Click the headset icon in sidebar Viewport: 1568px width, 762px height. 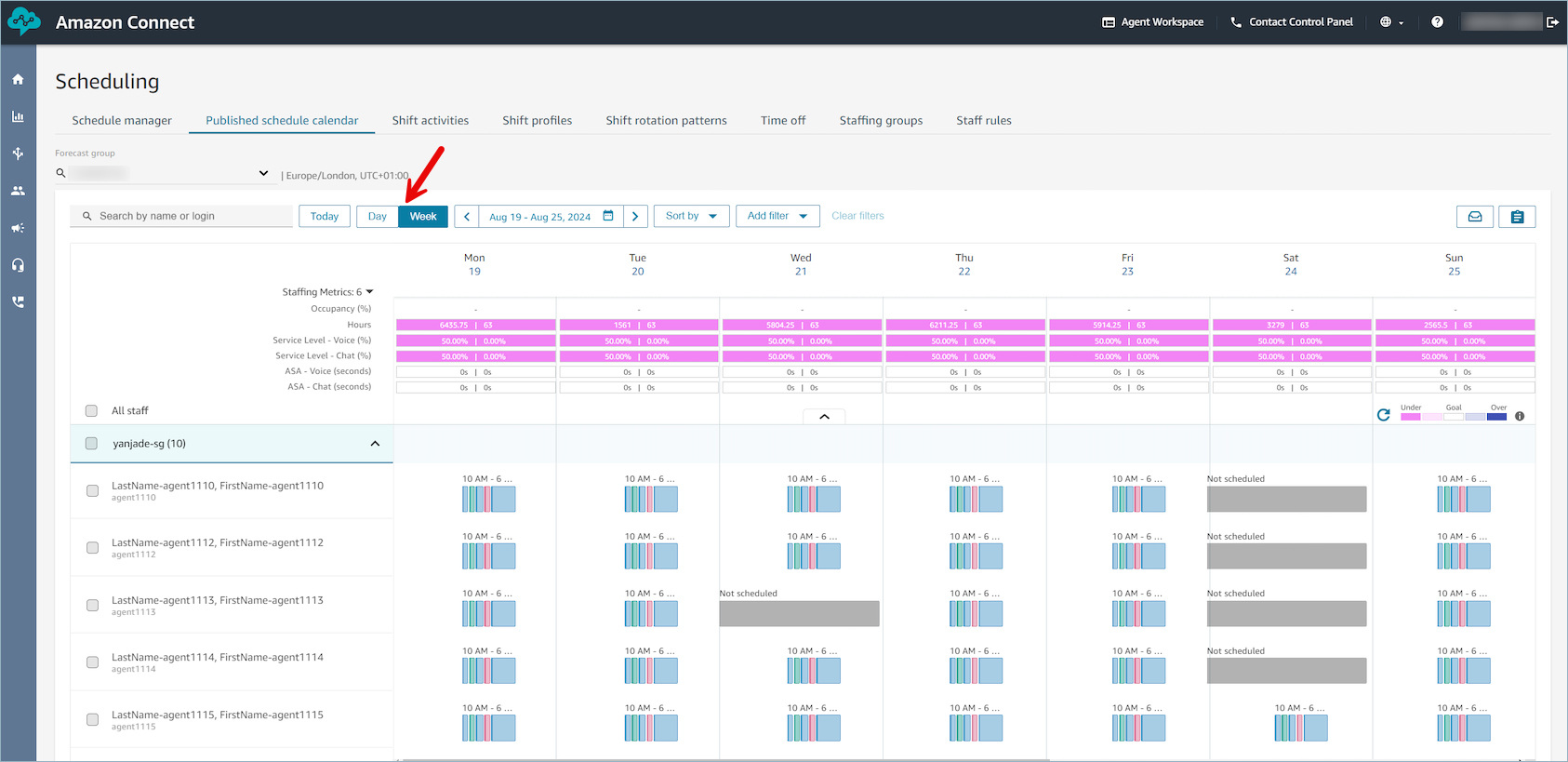tap(18, 265)
